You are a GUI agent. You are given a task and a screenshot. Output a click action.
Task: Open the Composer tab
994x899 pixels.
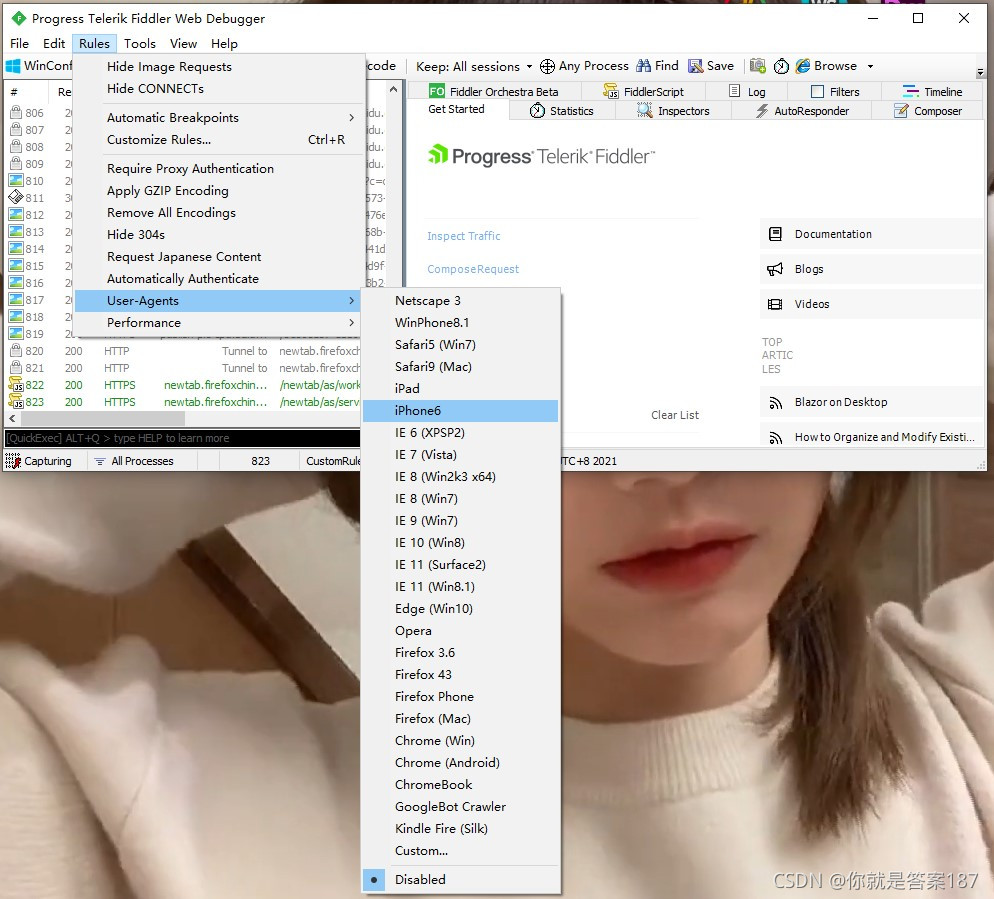(x=927, y=111)
